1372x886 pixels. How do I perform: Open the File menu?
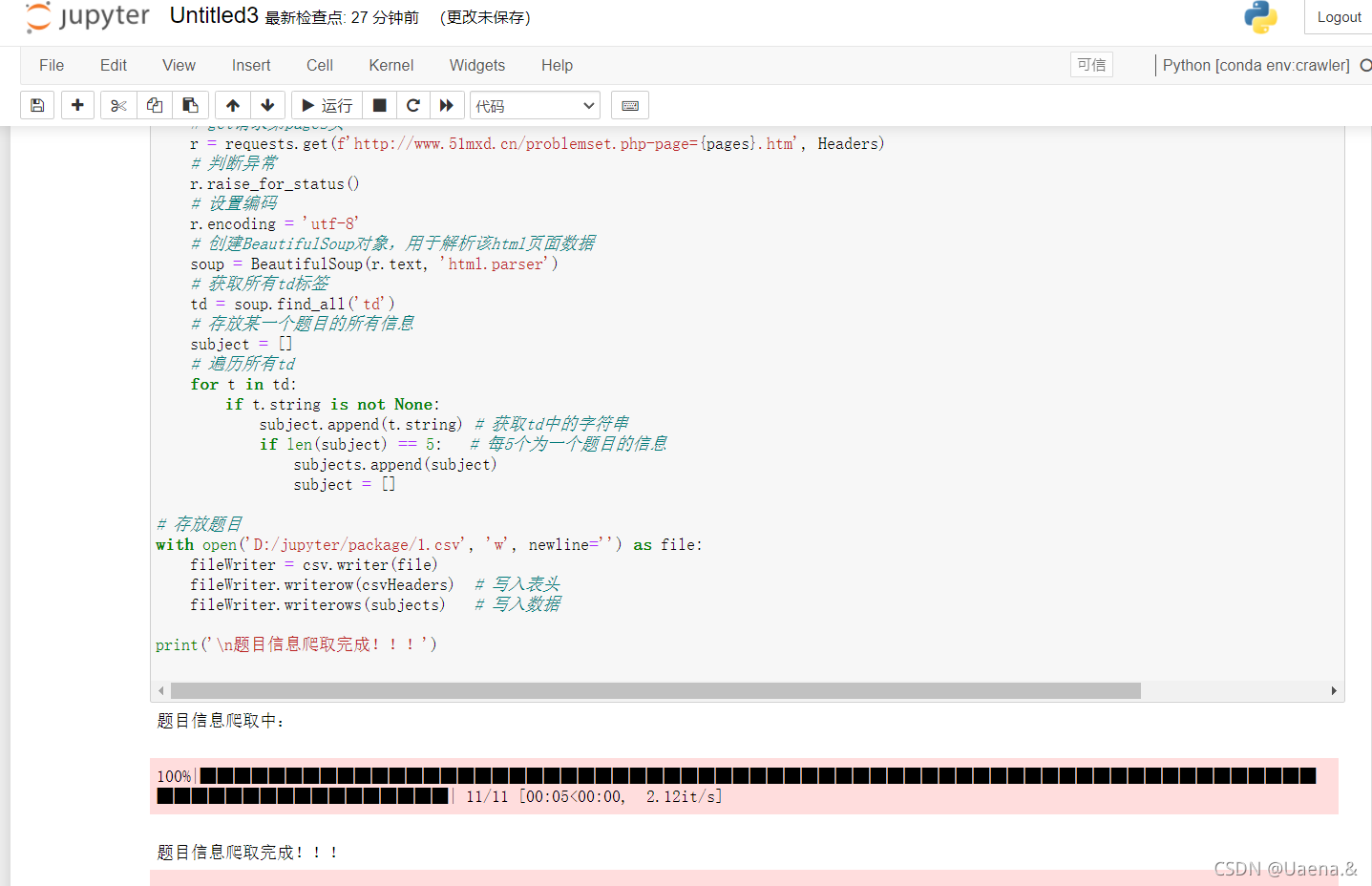pos(52,65)
